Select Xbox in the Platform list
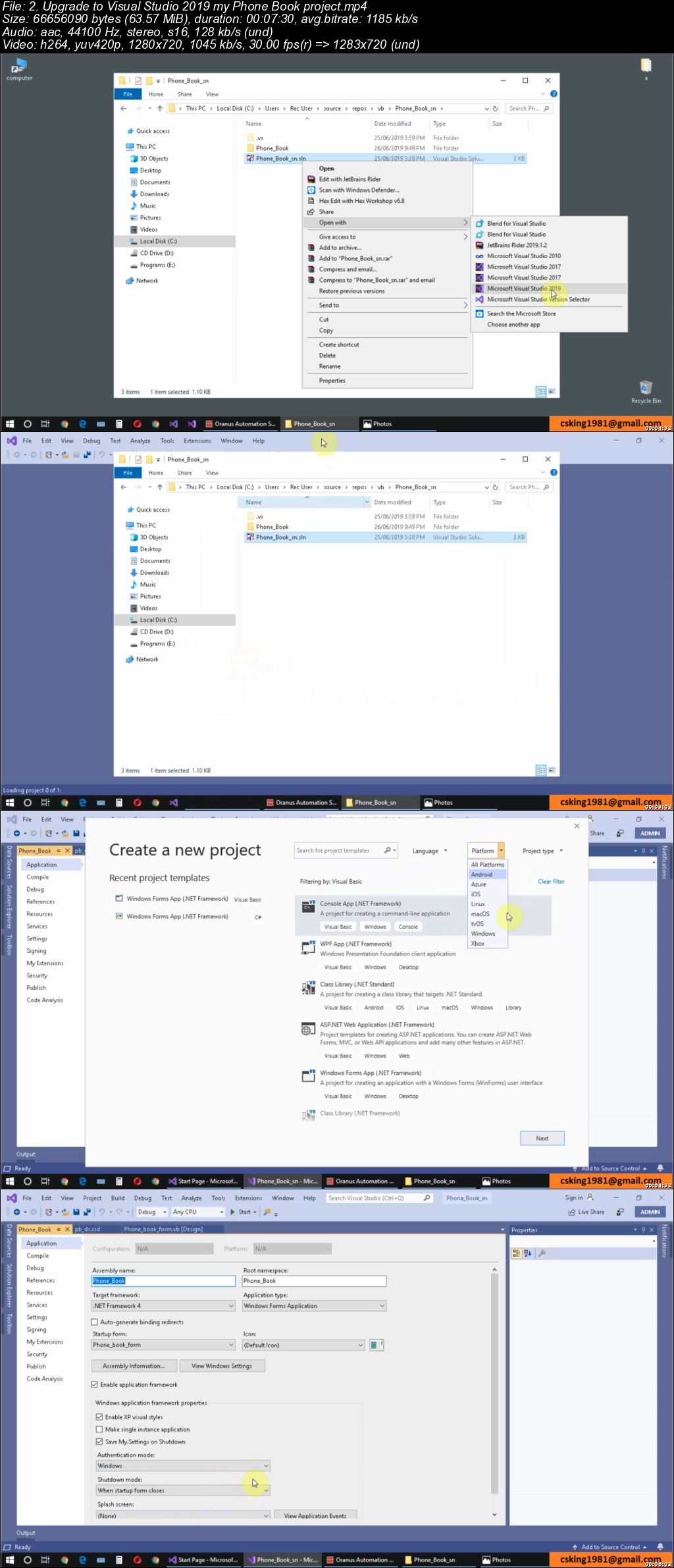Image resolution: width=674 pixels, height=1568 pixels. click(487, 944)
